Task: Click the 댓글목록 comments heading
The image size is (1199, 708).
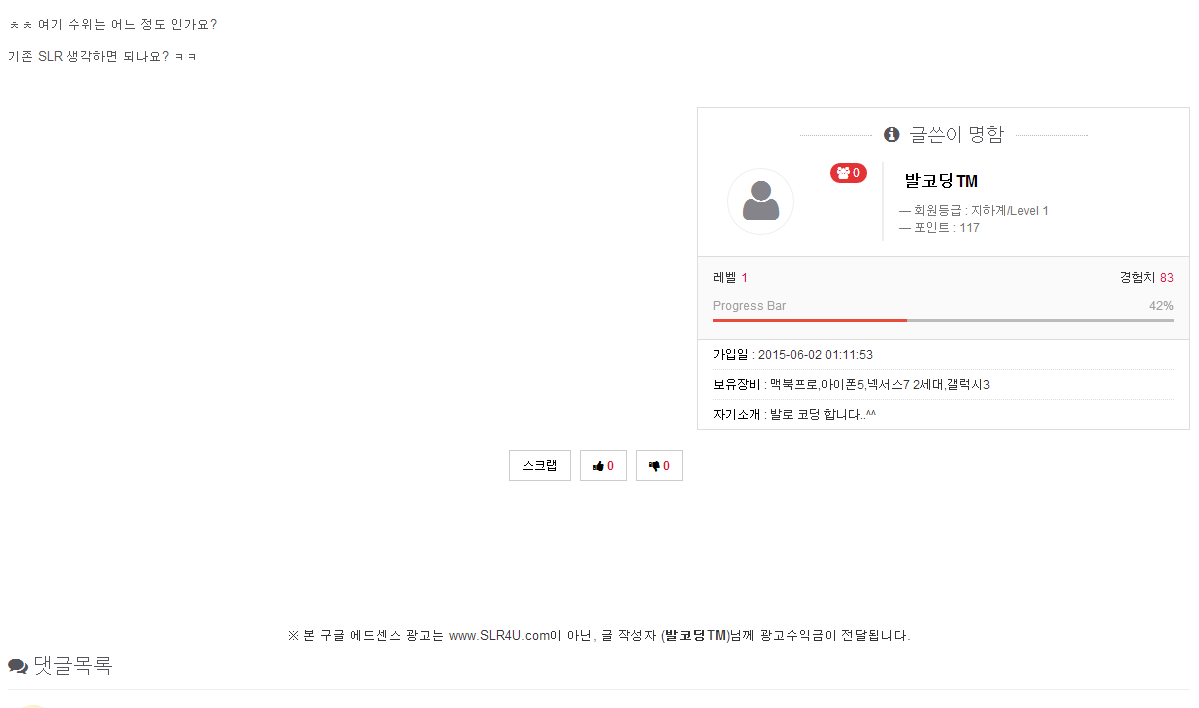Action: [x=73, y=665]
